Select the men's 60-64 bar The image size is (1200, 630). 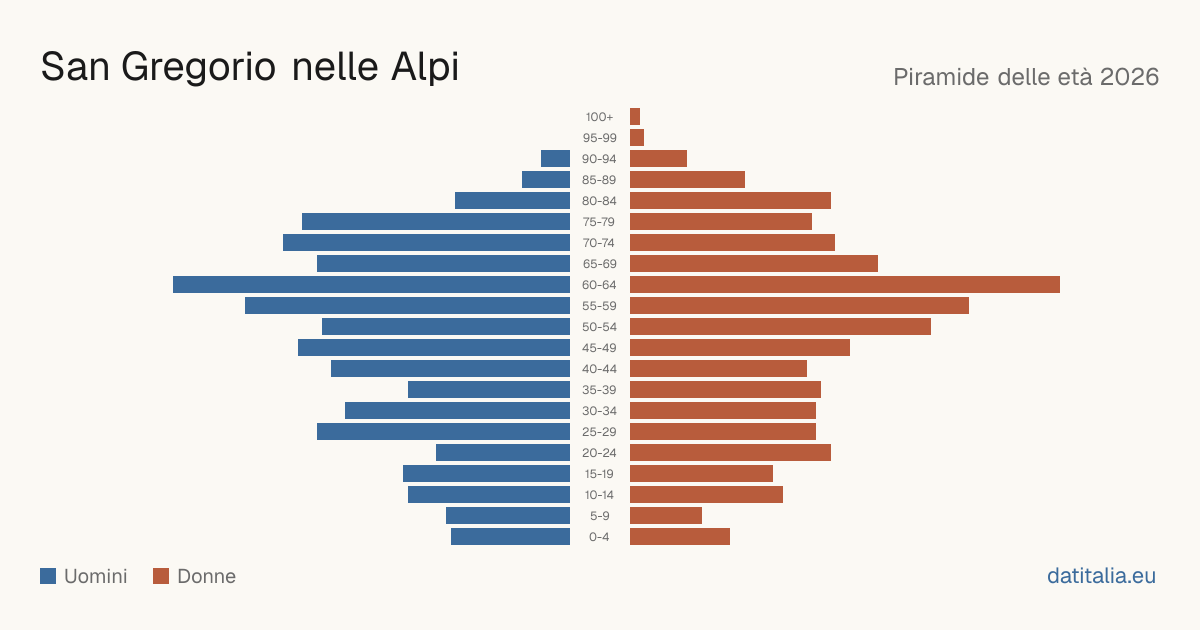click(371, 285)
